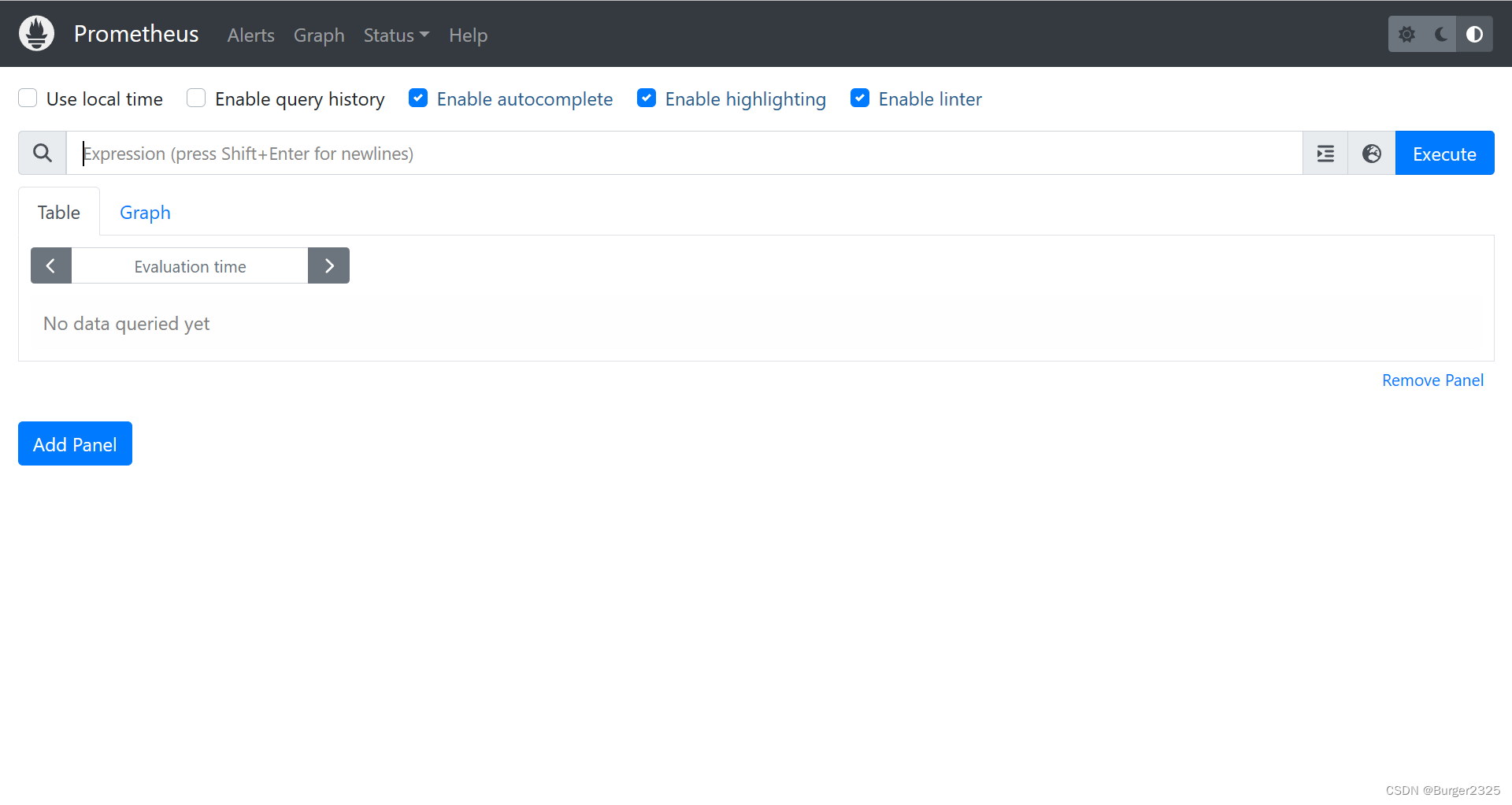Click the Execute button
The width and height of the screenshot is (1512, 805).
point(1444,154)
